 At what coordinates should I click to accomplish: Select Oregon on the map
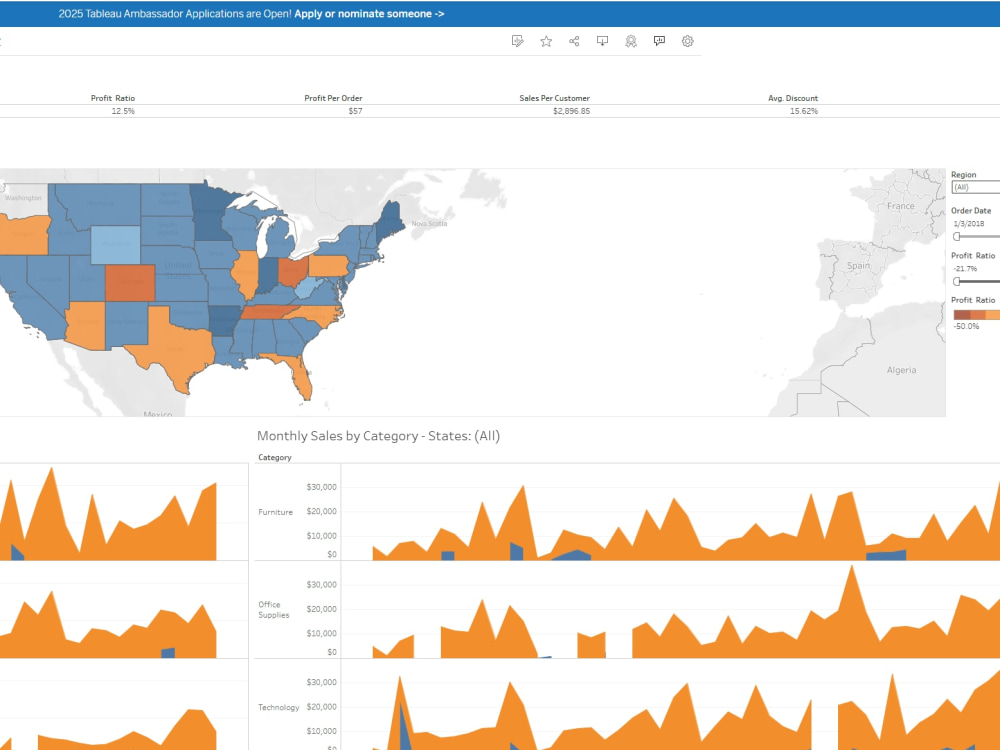24,235
